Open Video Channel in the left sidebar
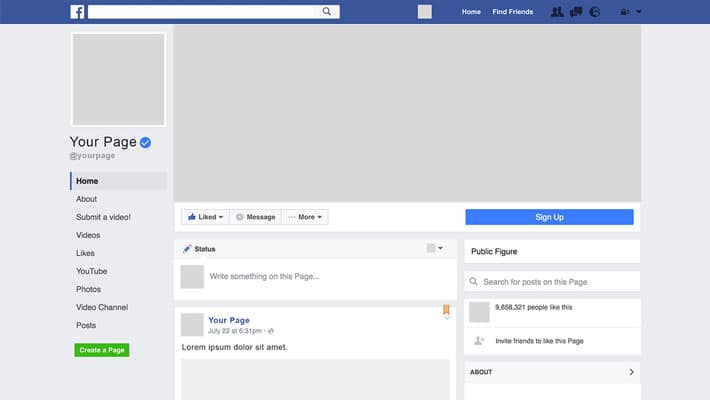 coord(102,307)
